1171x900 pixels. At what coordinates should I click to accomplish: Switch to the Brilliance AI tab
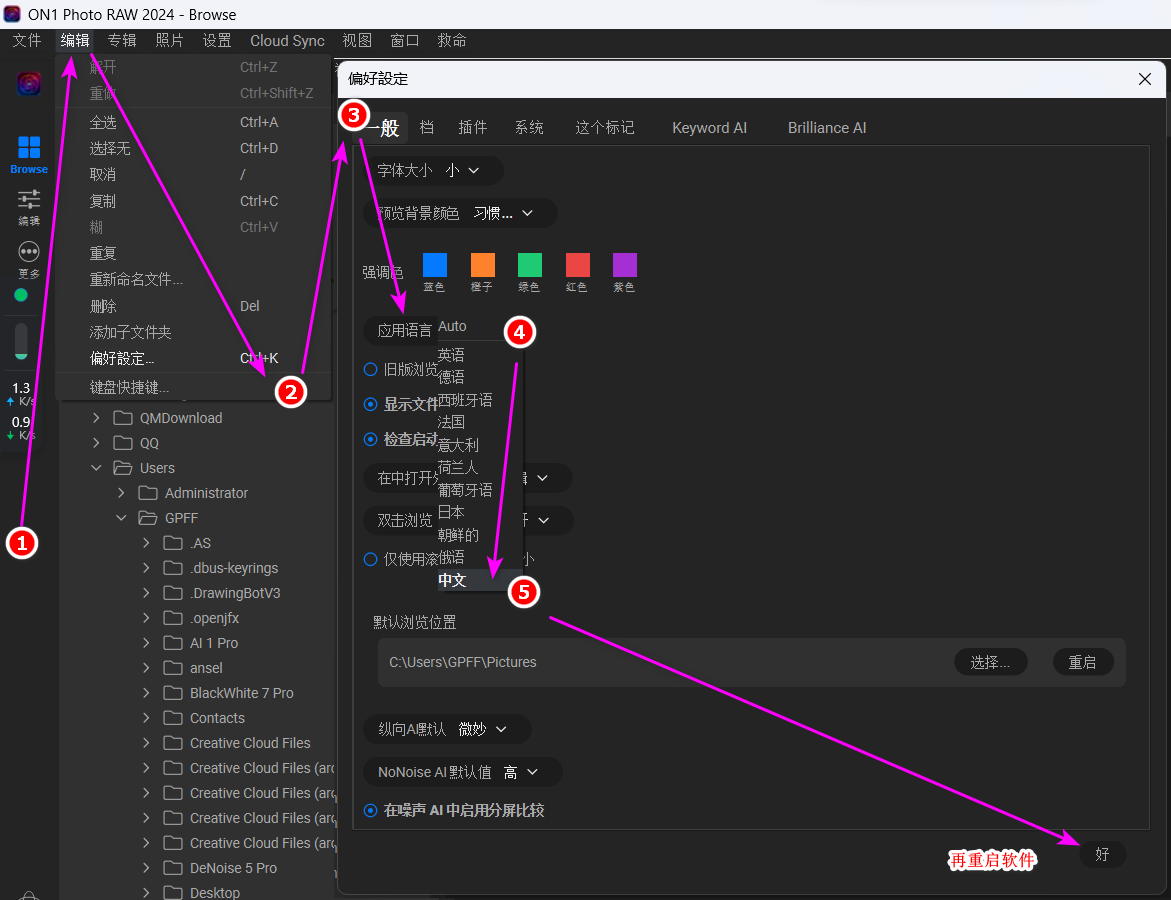point(827,128)
